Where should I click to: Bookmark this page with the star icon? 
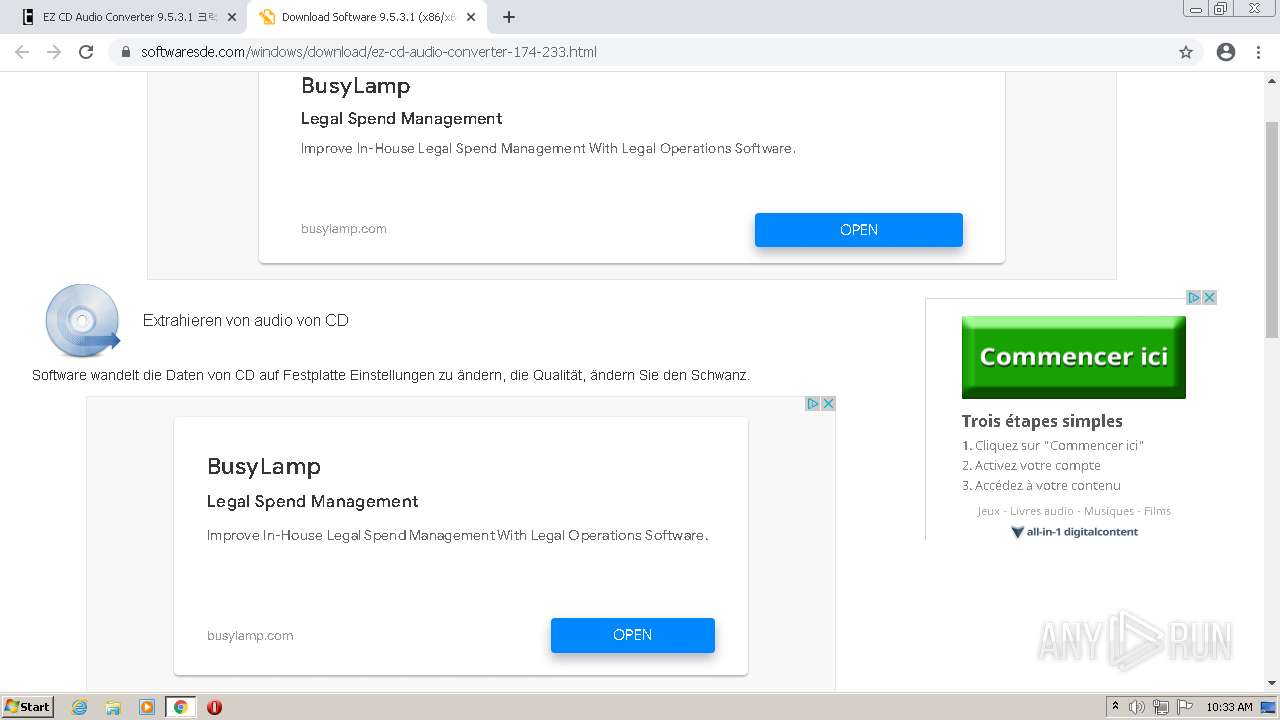tap(1186, 52)
